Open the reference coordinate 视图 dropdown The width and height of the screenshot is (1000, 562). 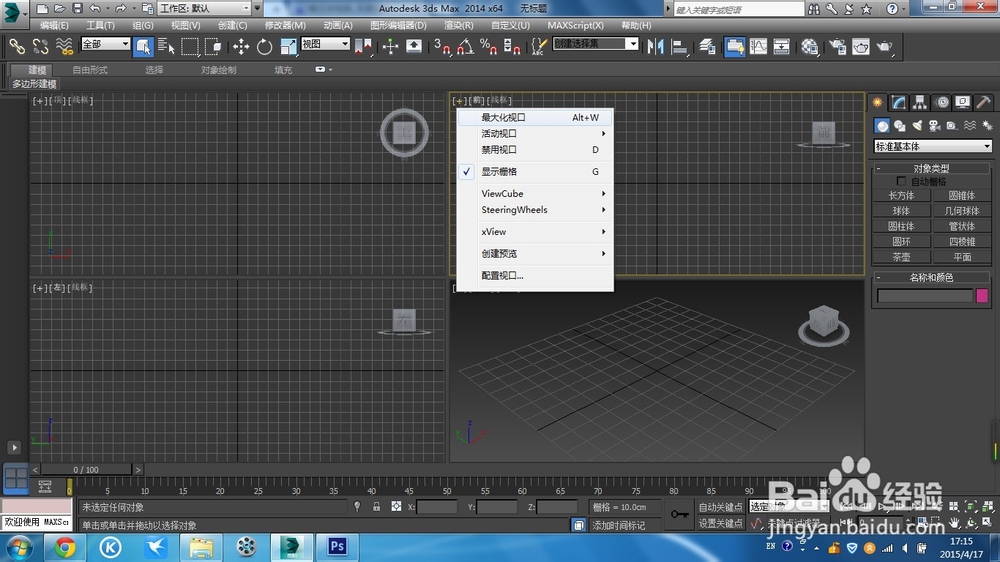[x=325, y=44]
